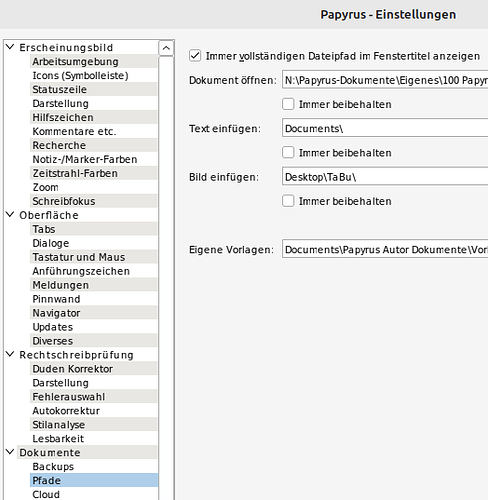Open Darstellung under Rechtschreibprüfung

[x=94, y=383]
